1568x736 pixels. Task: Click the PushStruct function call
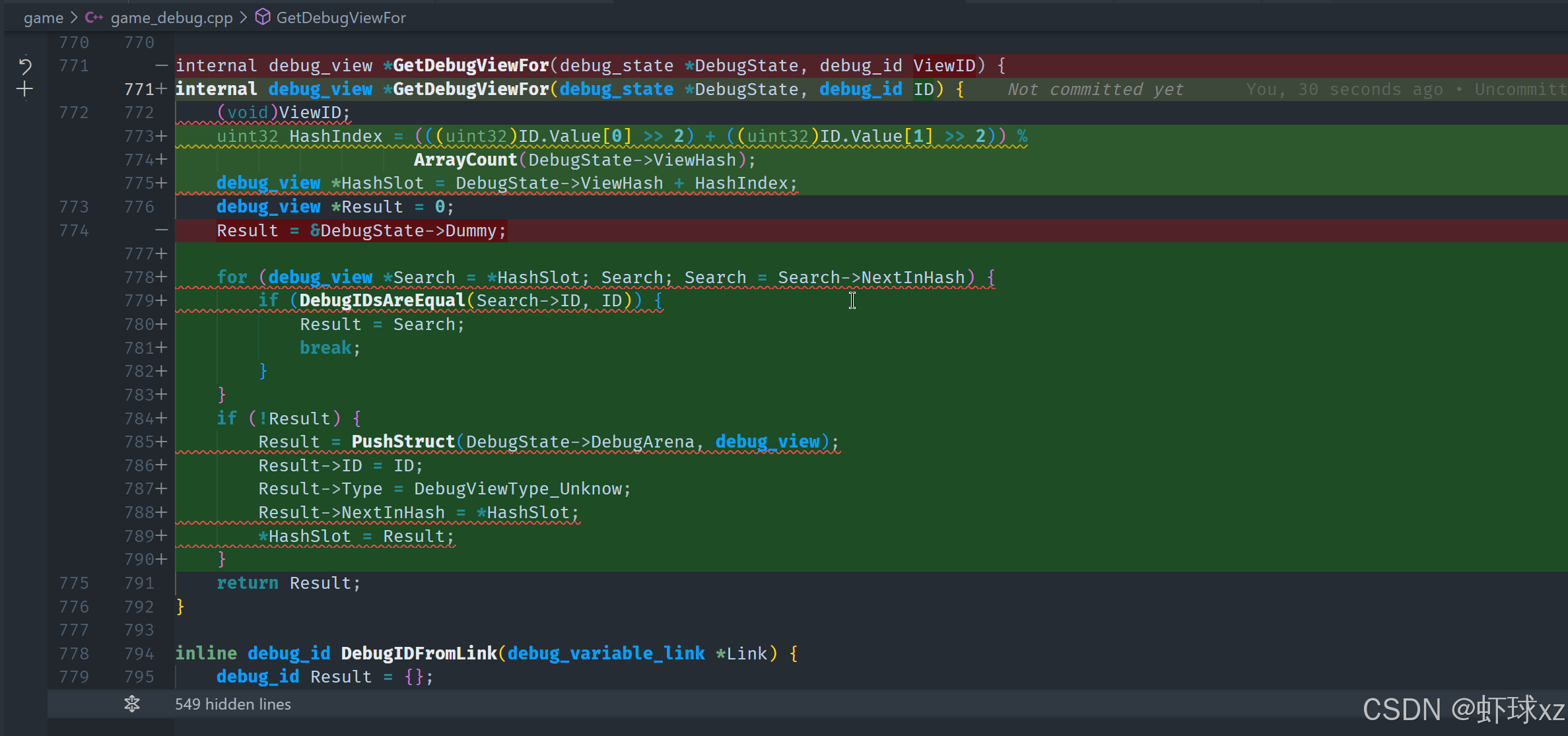[403, 442]
